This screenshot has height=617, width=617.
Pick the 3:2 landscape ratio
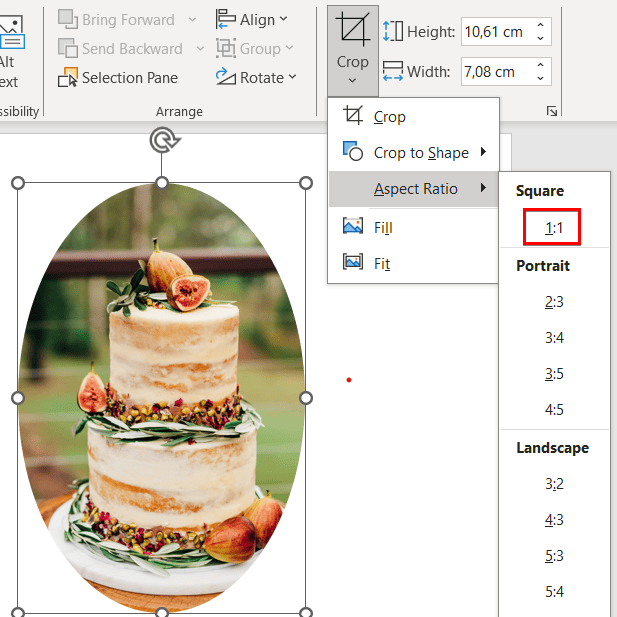point(554,483)
